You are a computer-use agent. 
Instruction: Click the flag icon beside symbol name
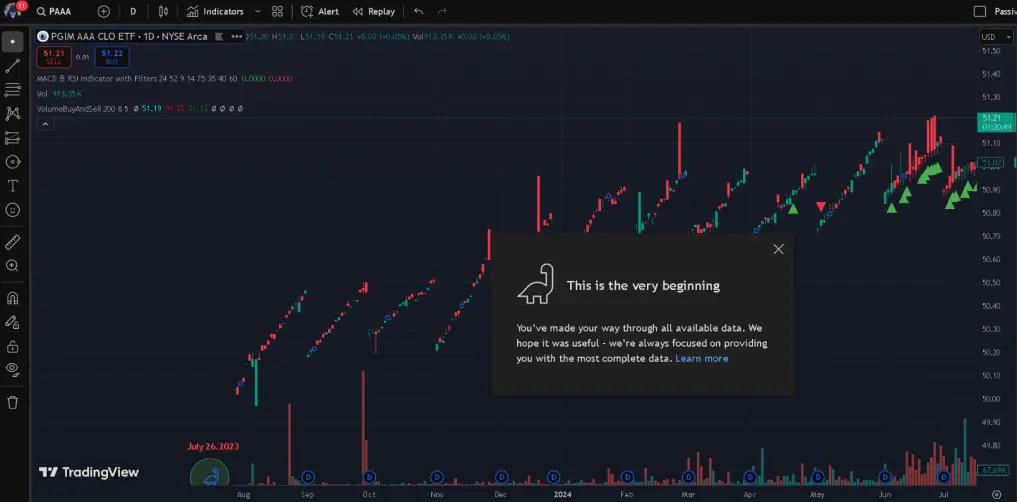[219, 36]
